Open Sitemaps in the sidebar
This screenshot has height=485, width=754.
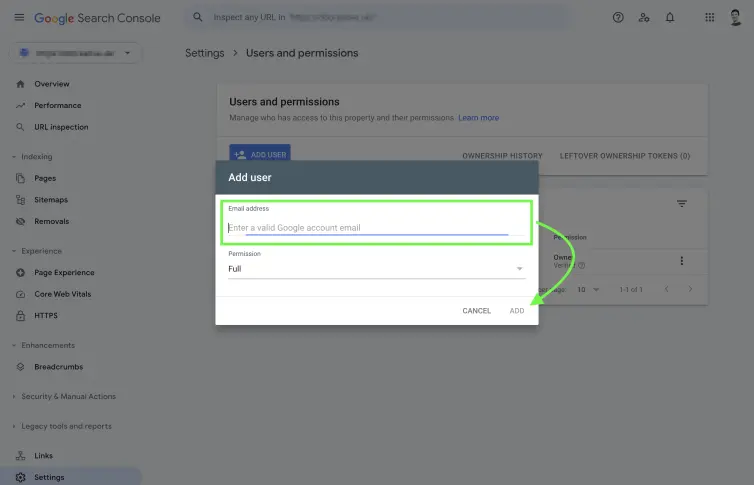(x=51, y=200)
